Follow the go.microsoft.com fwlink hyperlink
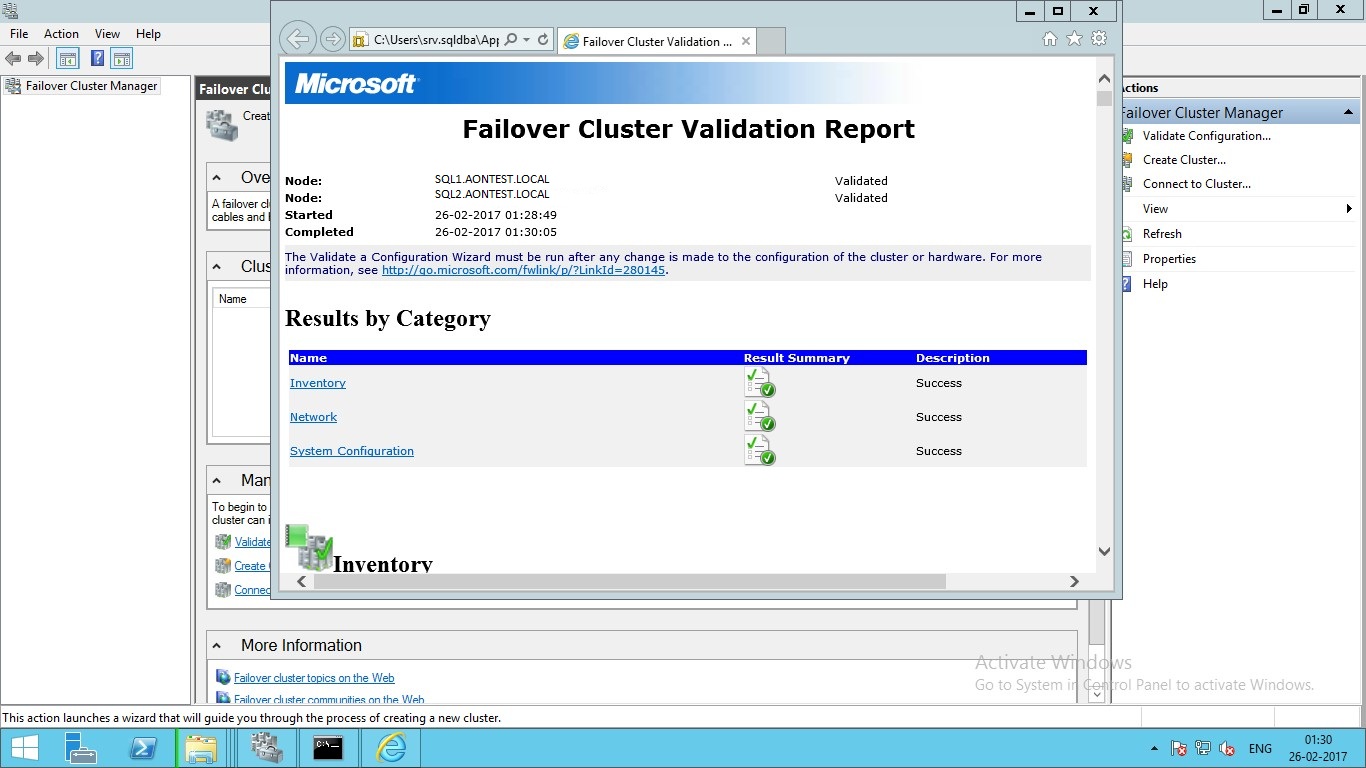1366x768 pixels. click(x=523, y=270)
